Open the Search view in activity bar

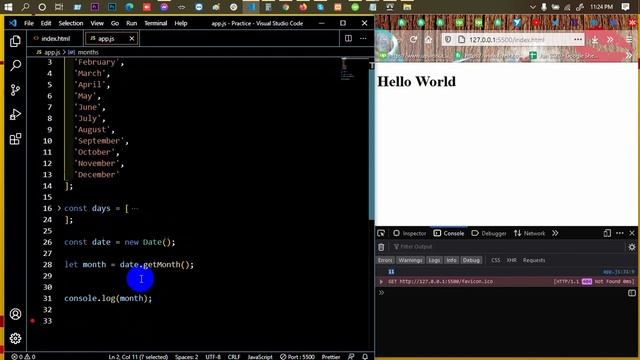[15, 65]
